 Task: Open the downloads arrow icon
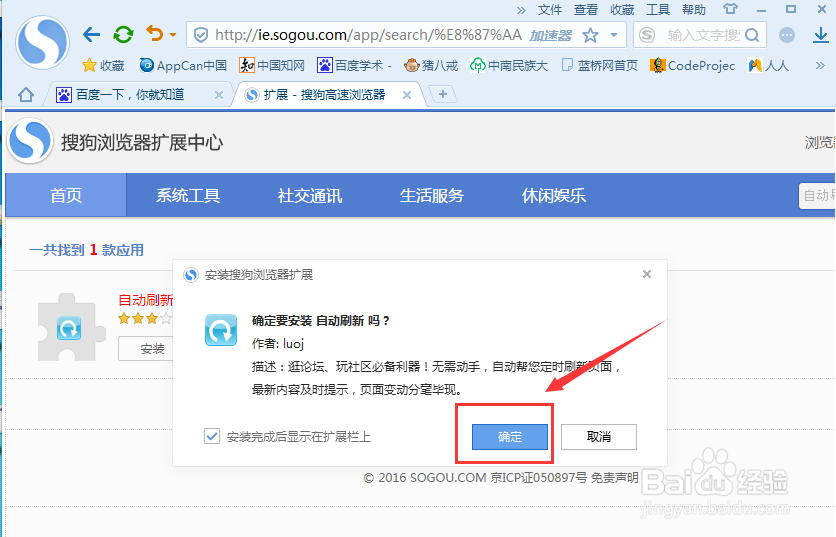coord(821,35)
